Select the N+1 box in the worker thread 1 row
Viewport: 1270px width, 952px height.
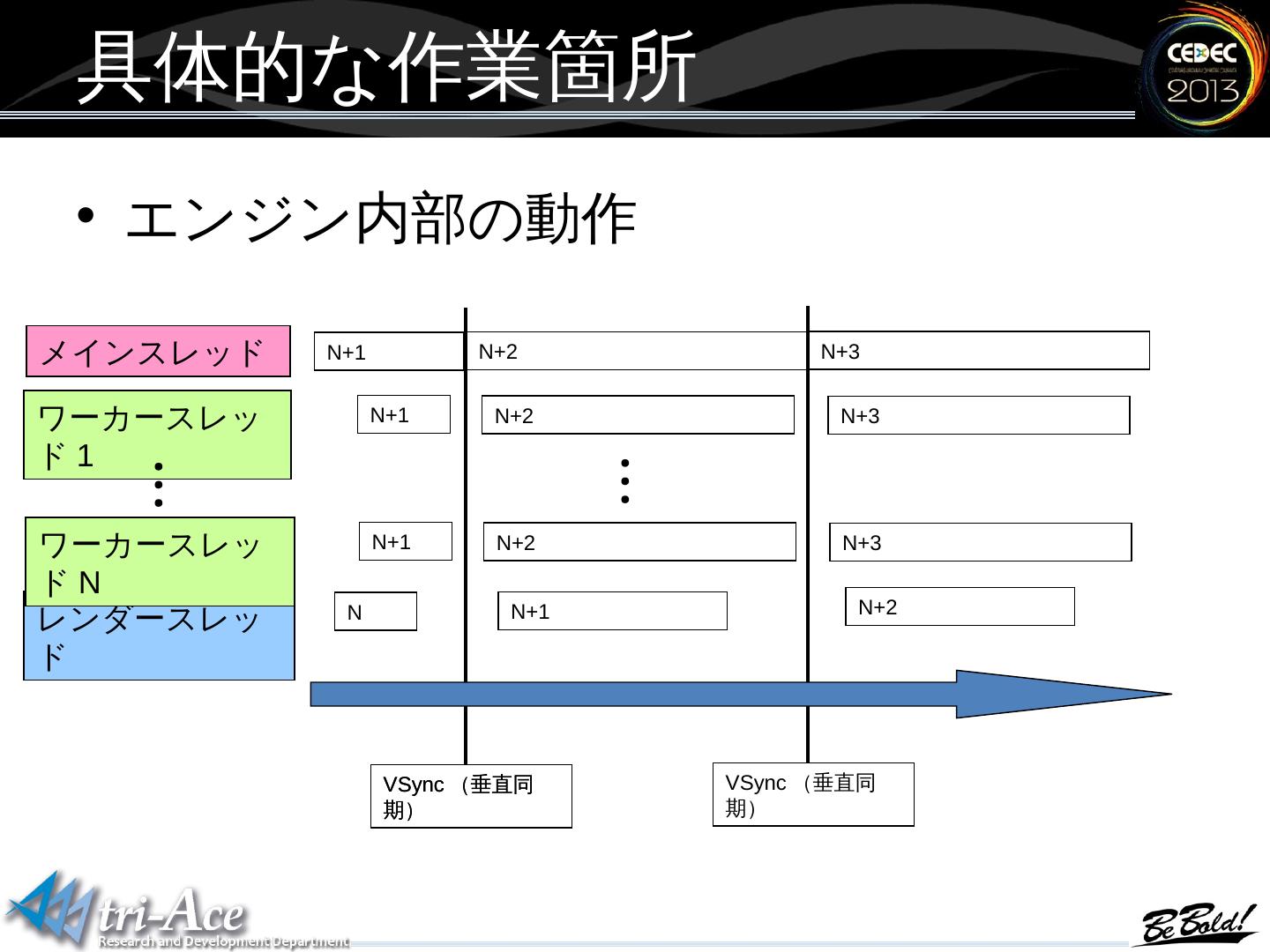(x=404, y=414)
